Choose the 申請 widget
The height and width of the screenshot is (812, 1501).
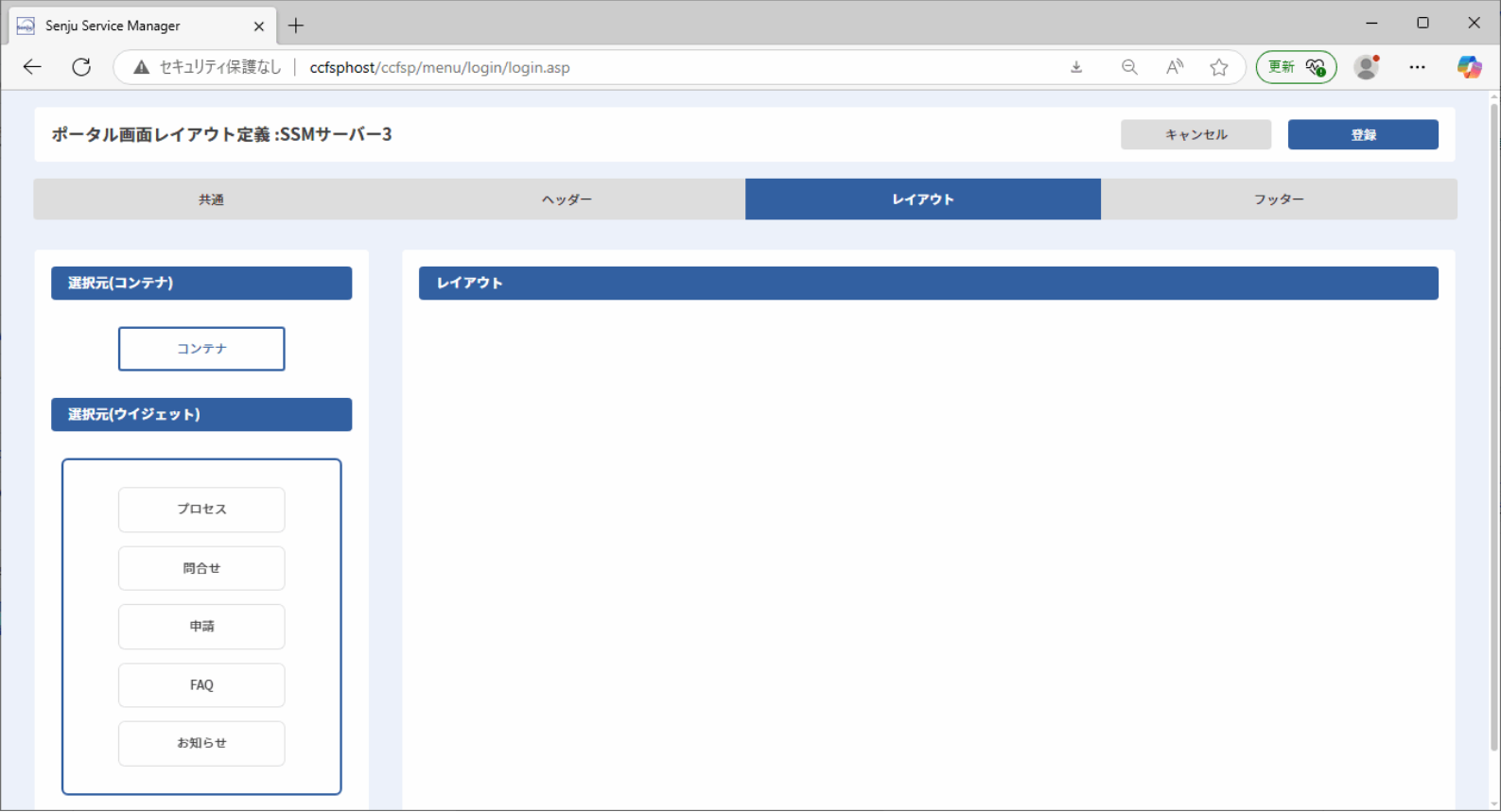coord(201,627)
